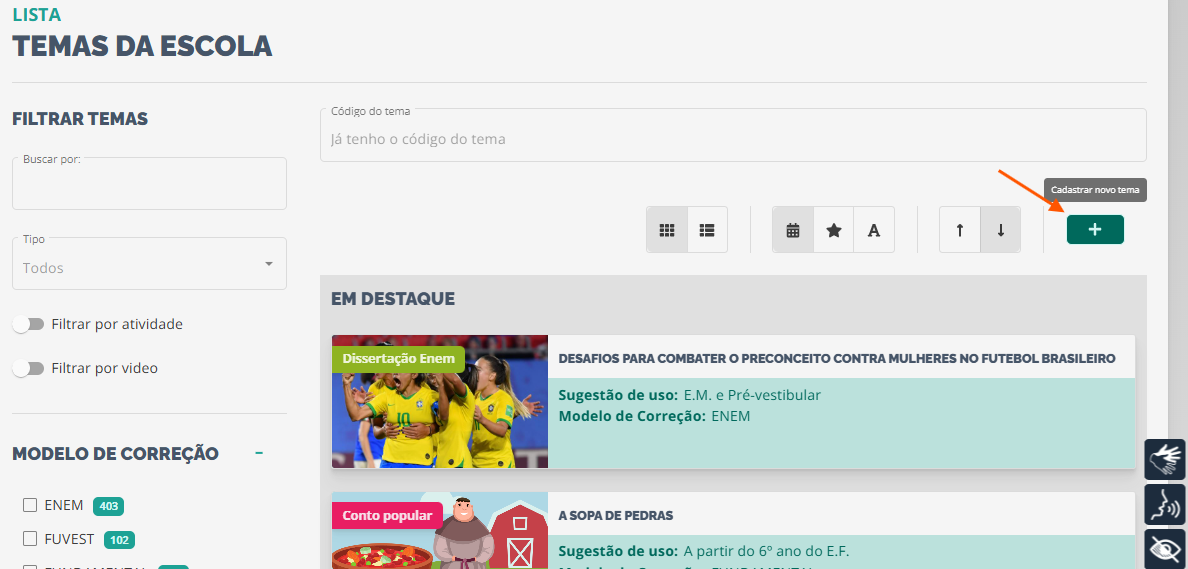Screen dimensions: 1188x569
Task: Sort themes alphabetically with A icon
Action: pyautogui.click(x=874, y=230)
